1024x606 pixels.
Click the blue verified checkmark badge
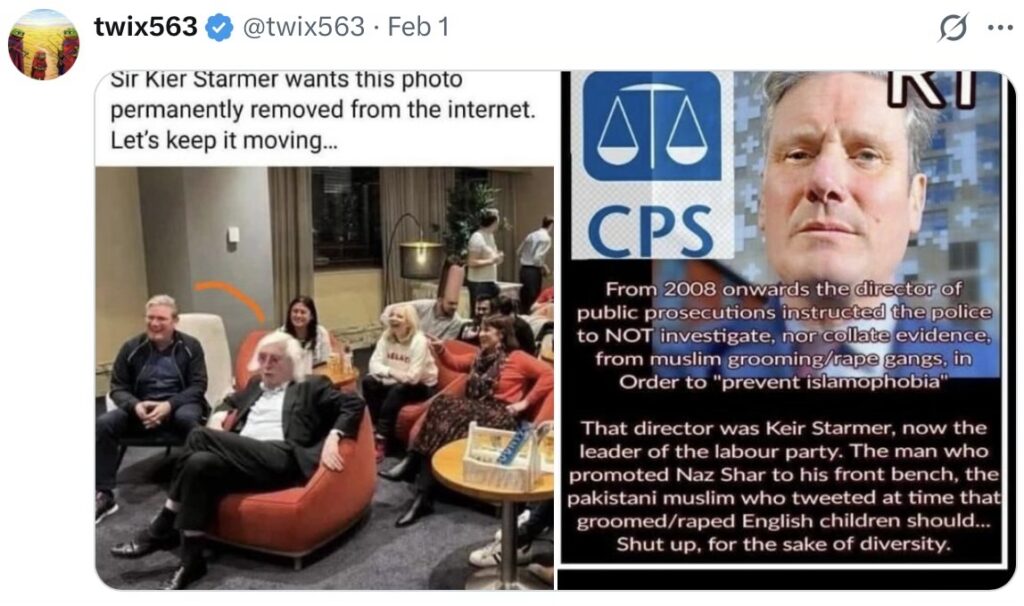[219, 27]
